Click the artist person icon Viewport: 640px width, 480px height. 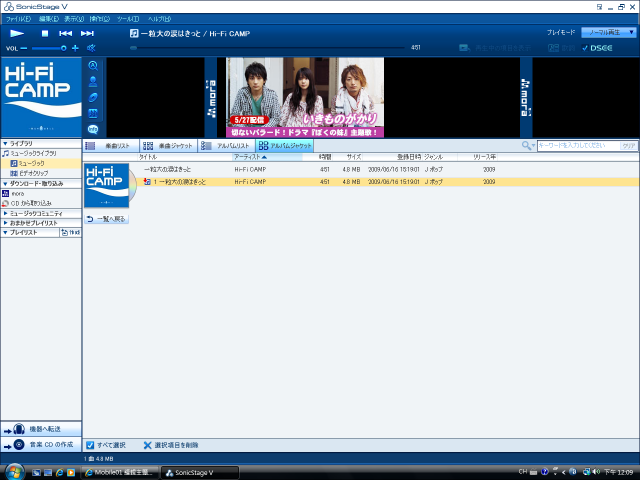[93, 82]
